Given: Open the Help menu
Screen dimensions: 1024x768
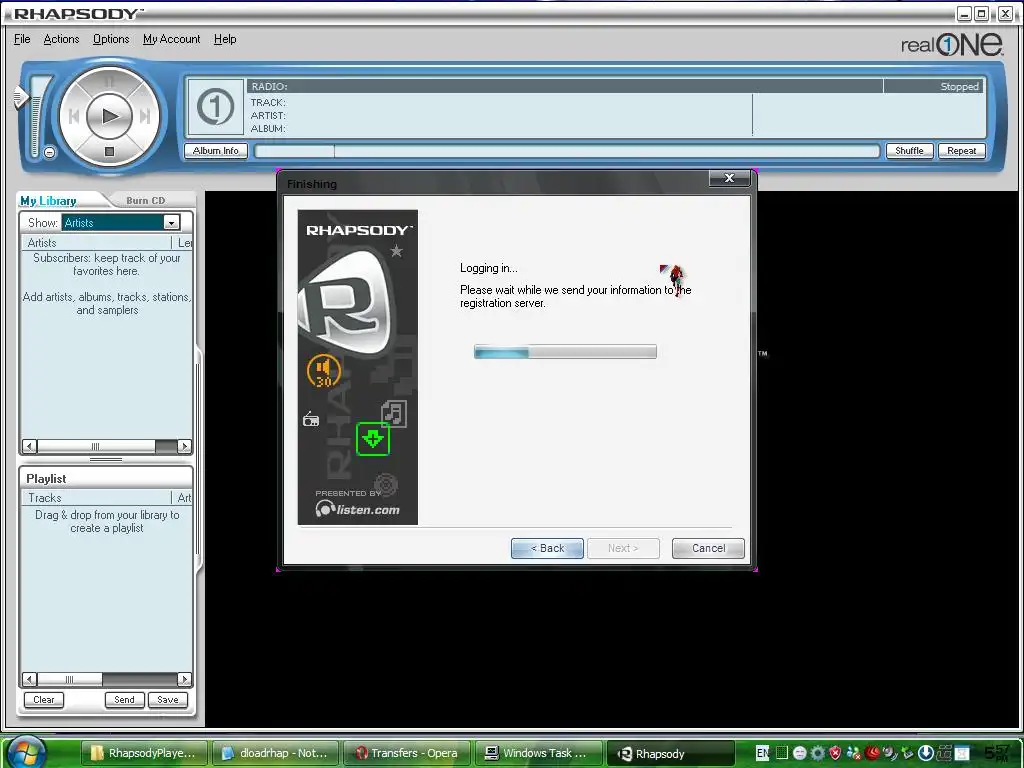Looking at the screenshot, I should (225, 39).
